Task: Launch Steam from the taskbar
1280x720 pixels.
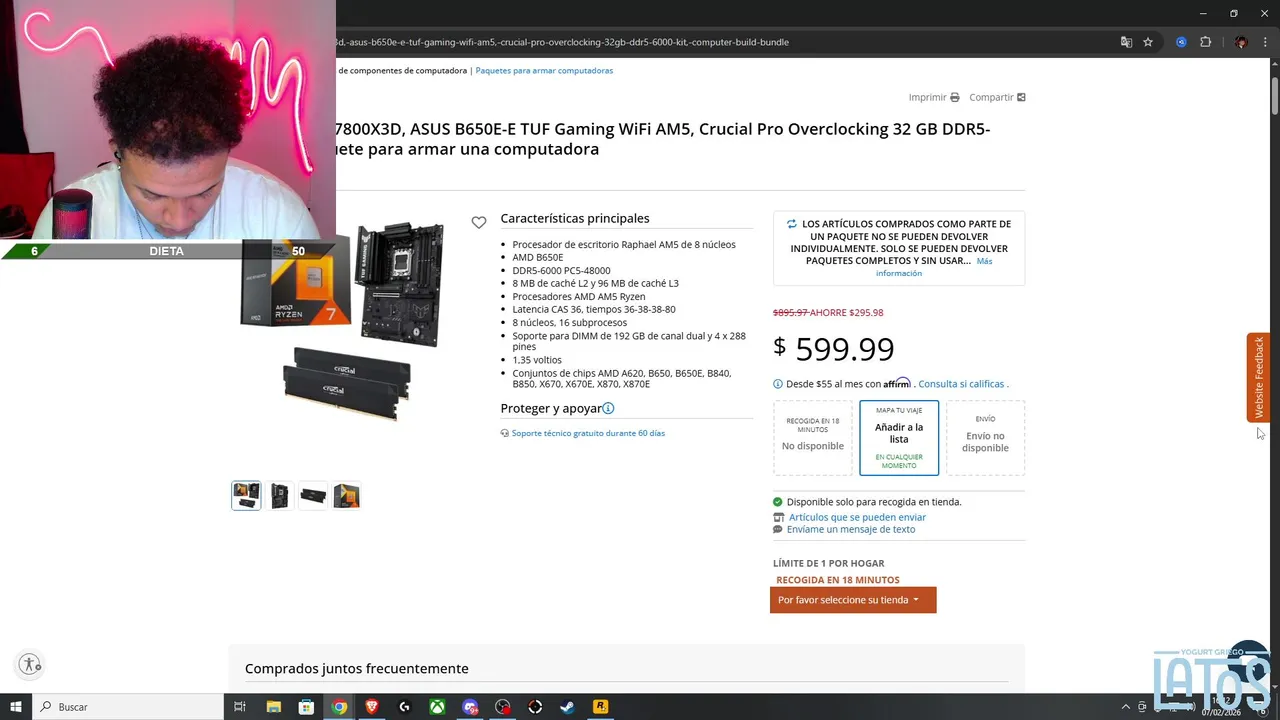Action: 567,707
